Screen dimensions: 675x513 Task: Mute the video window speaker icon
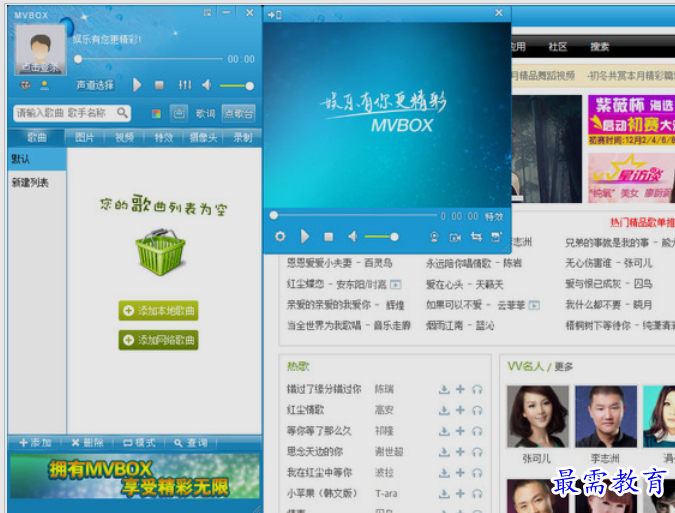(x=353, y=236)
